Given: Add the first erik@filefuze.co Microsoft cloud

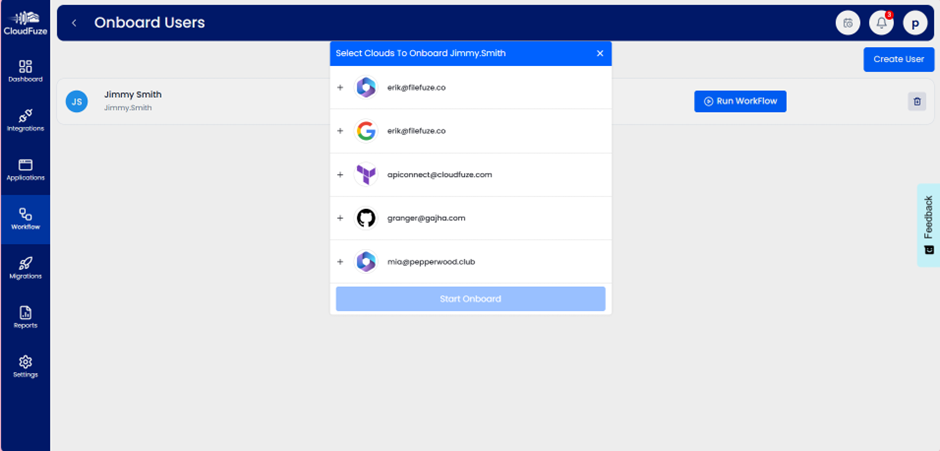Looking at the screenshot, I should point(340,88).
